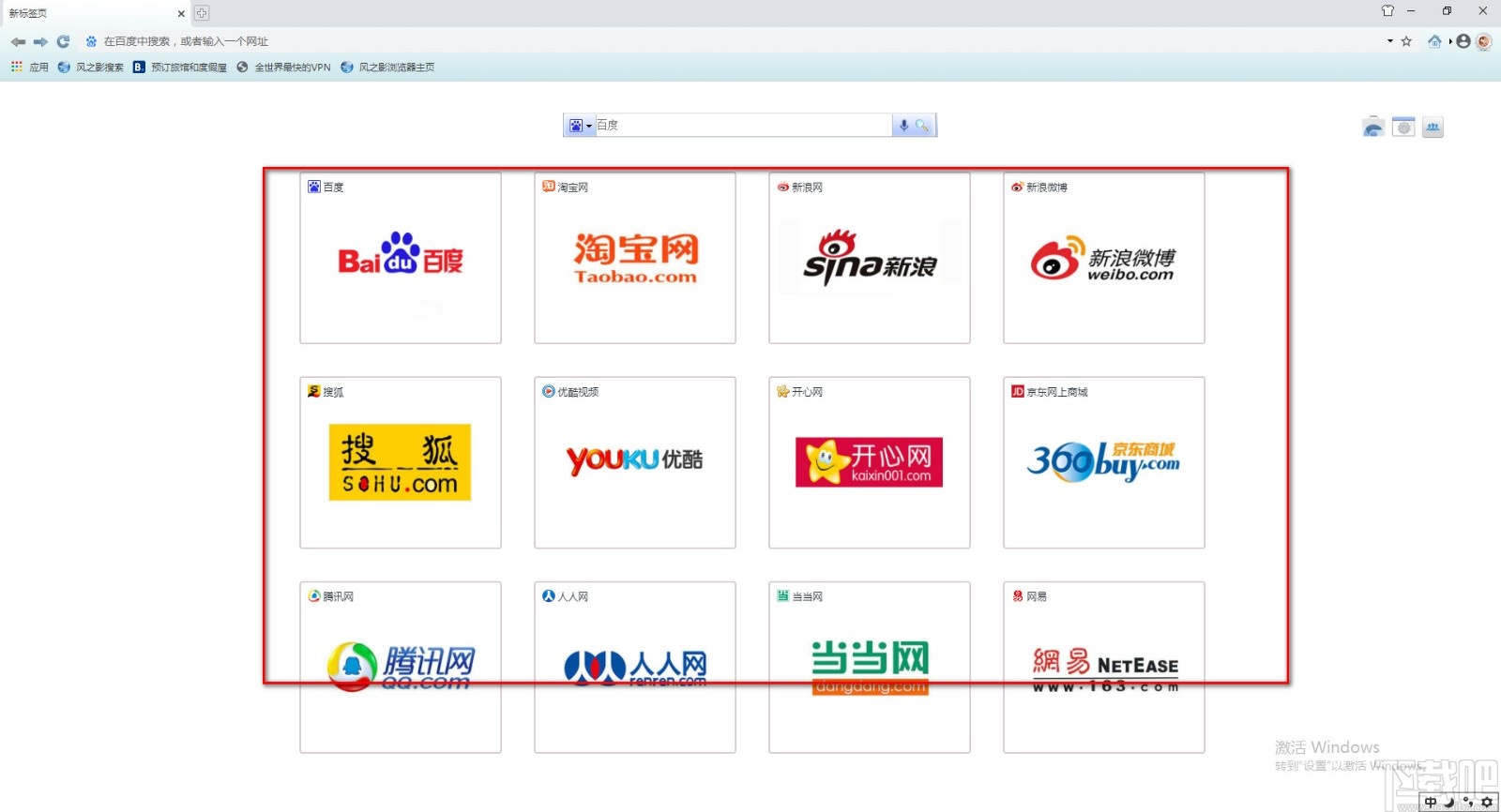This screenshot has height=812, width=1501.
Task: Click the 京东网上商城 tile title text
Action: (1057, 392)
